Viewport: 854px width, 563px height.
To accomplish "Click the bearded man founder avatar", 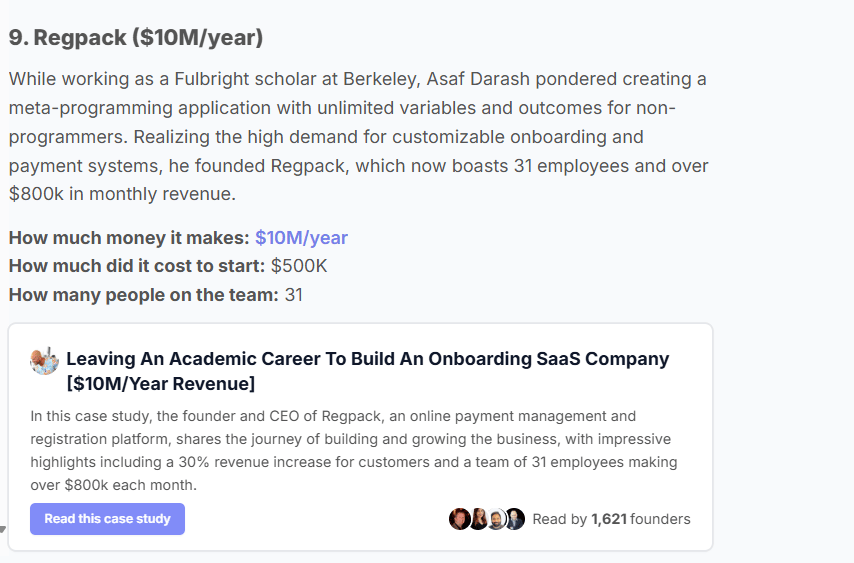I will pyautogui.click(x=496, y=519).
